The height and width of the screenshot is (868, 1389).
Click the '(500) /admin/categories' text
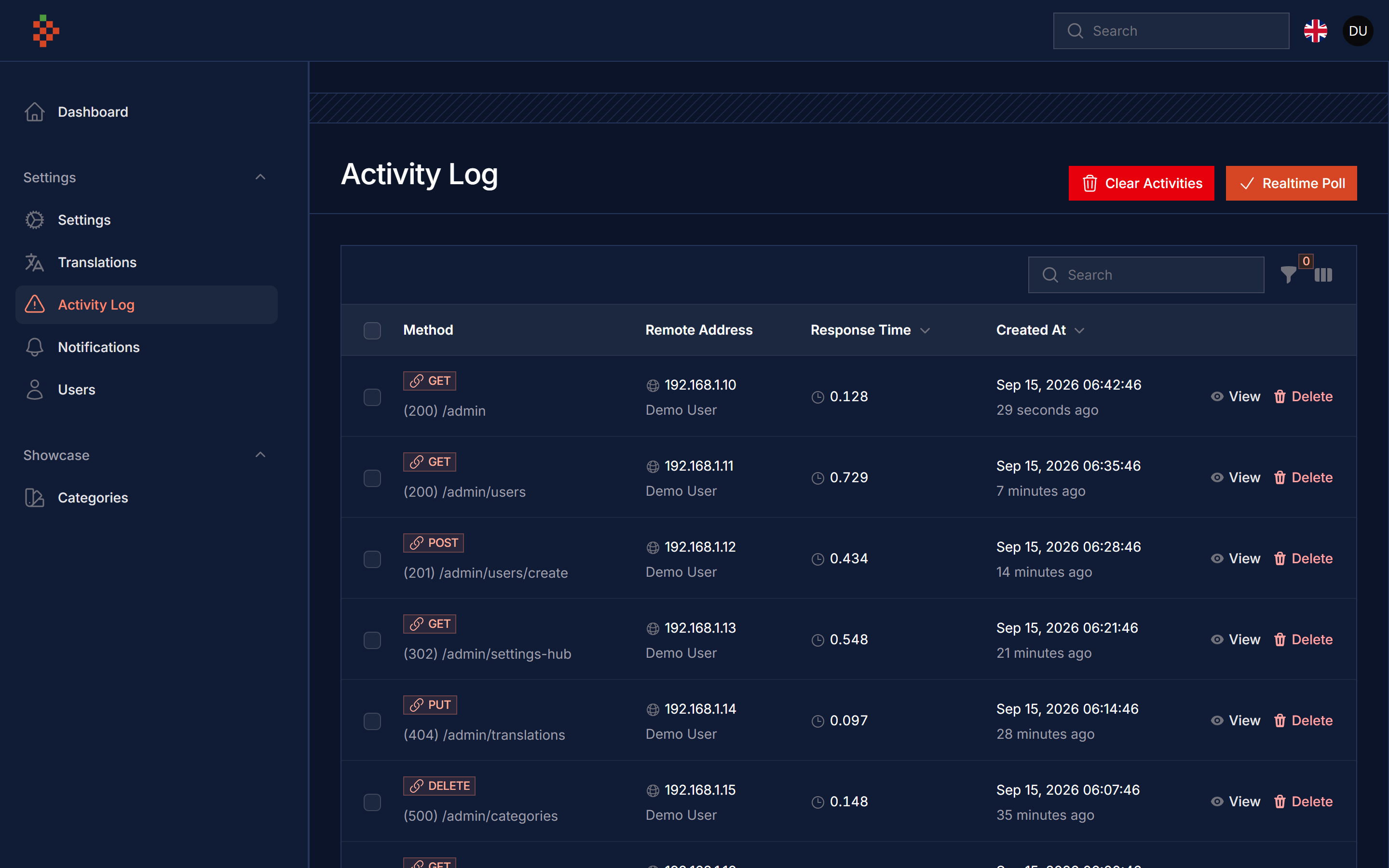point(480,816)
